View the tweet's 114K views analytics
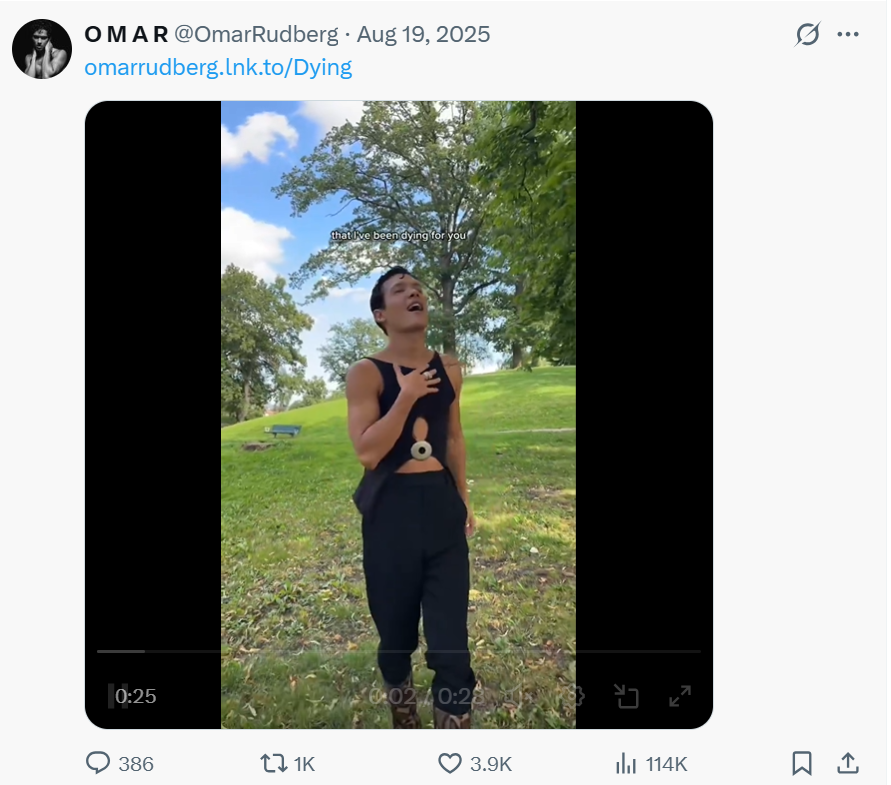Viewport: 891px width, 785px height. click(x=627, y=764)
